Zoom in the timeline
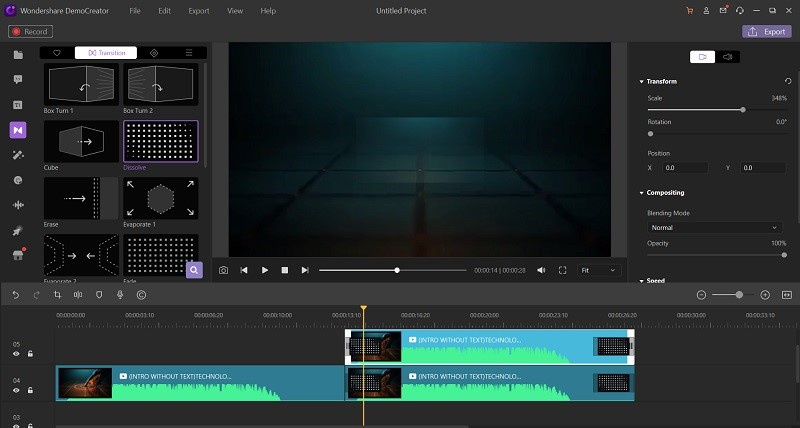800x428 pixels. tap(765, 295)
